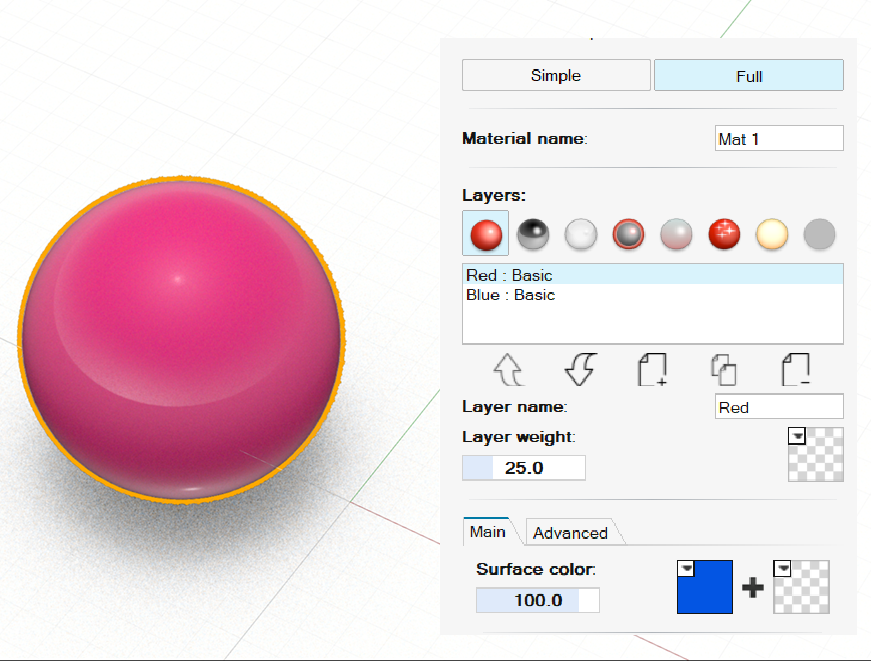This screenshot has width=871, height=661.
Task: Open the layer weight texture slot dropdown arrow
Action: (797, 436)
